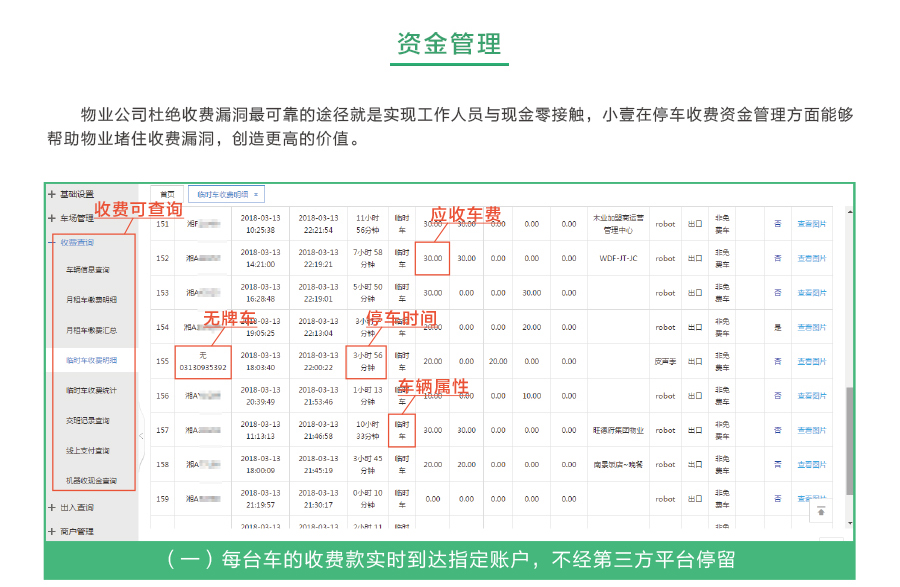Open 线上支付查询 in the sidebar
This screenshot has width=900, height=587.
pos(88,450)
